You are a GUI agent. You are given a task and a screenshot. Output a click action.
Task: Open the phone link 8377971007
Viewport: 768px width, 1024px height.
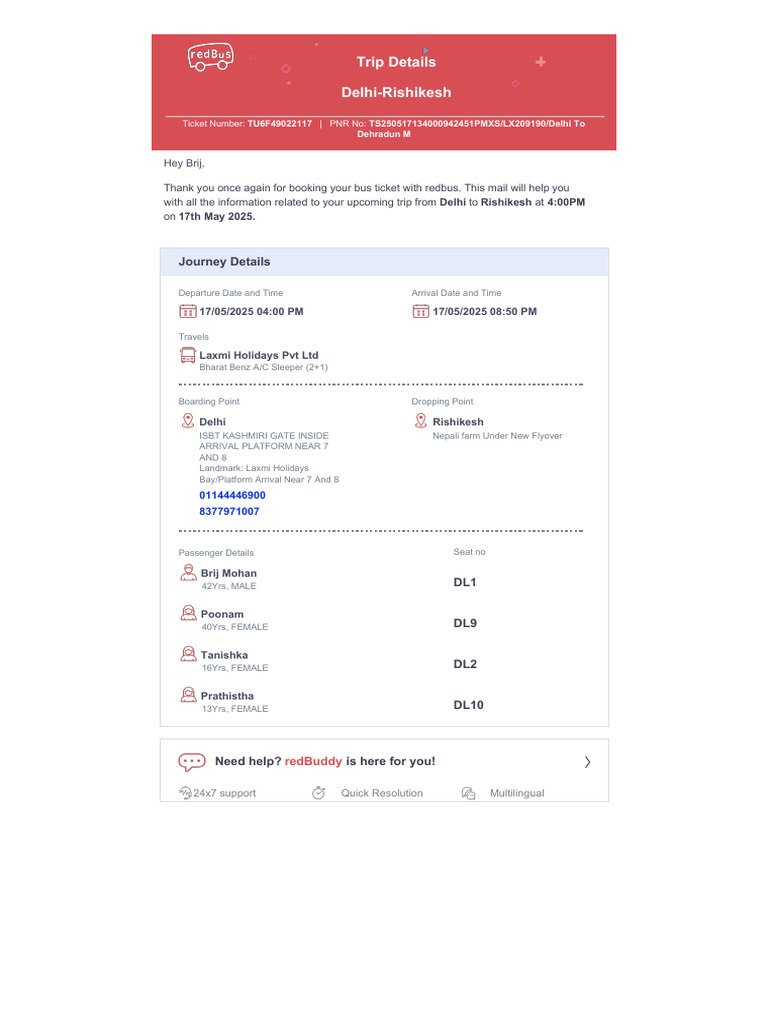229,511
